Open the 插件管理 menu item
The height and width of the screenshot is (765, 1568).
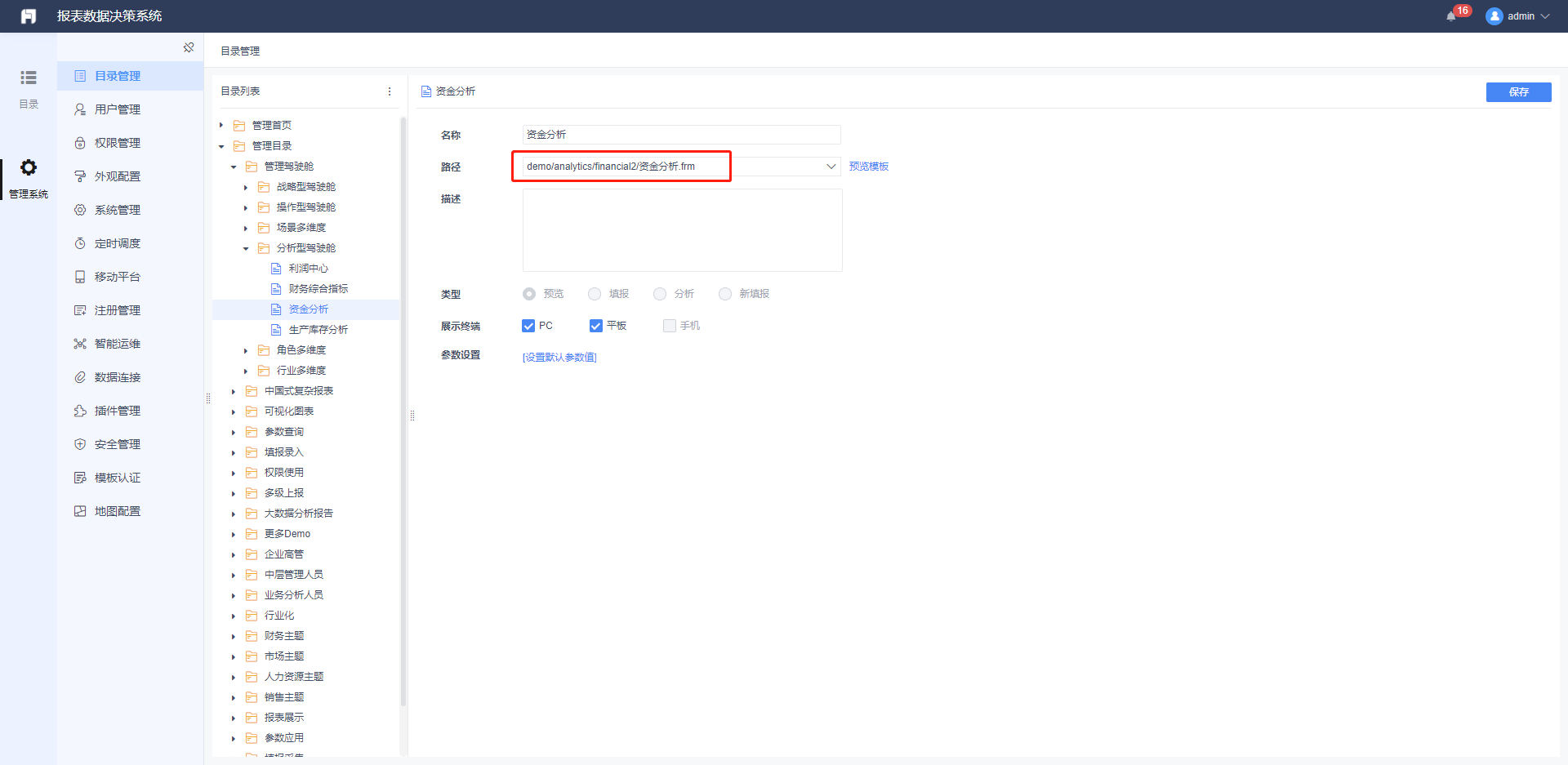pos(131,411)
